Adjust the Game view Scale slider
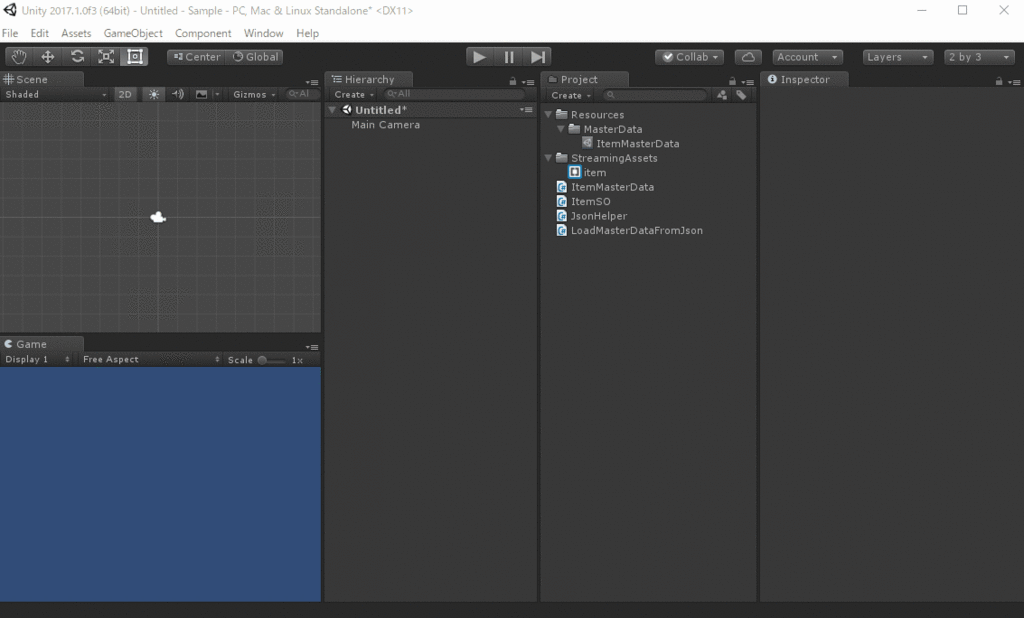The height and width of the screenshot is (618, 1024). [271, 360]
